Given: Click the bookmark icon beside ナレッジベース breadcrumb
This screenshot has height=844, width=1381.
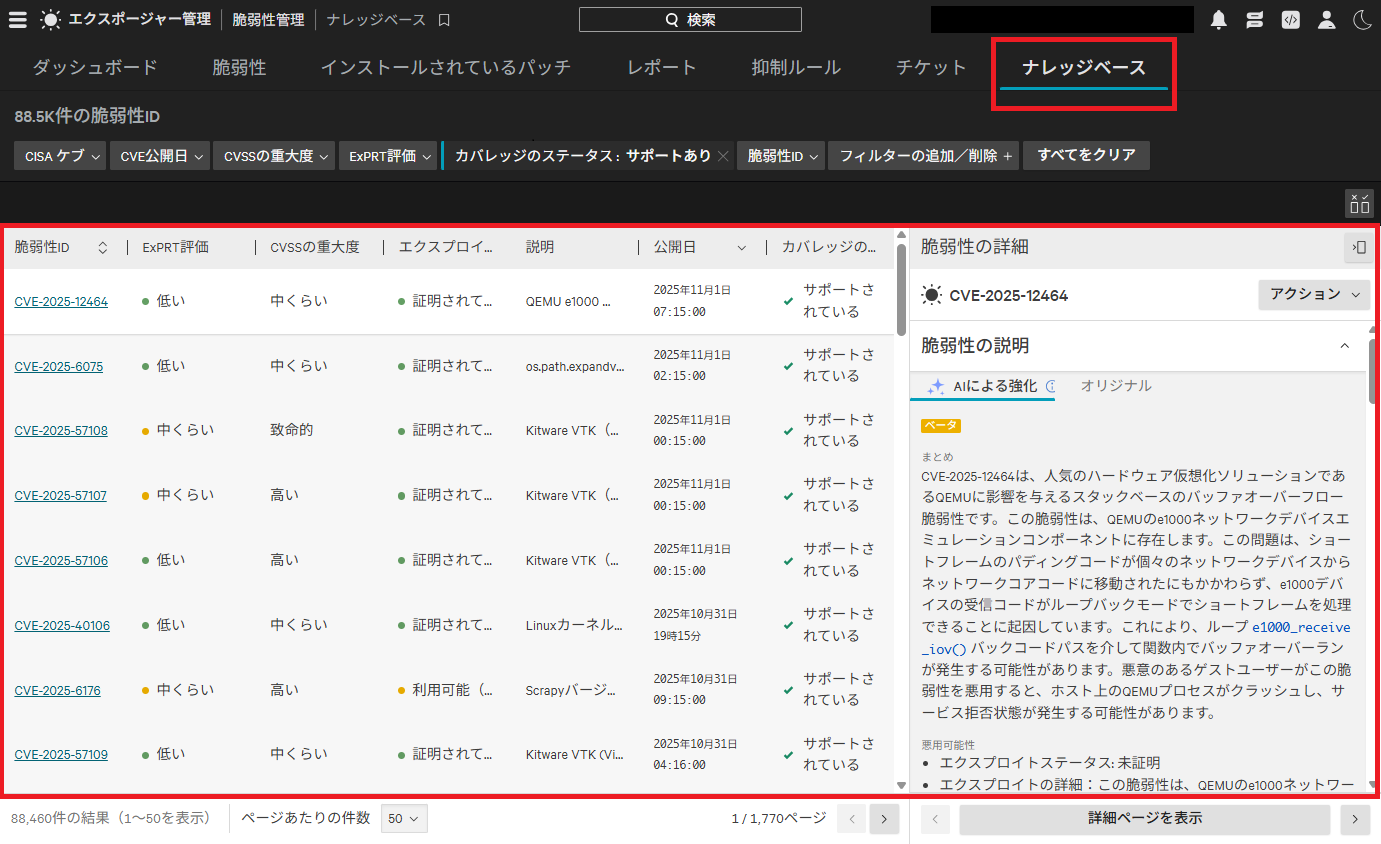Looking at the screenshot, I should [x=445, y=20].
